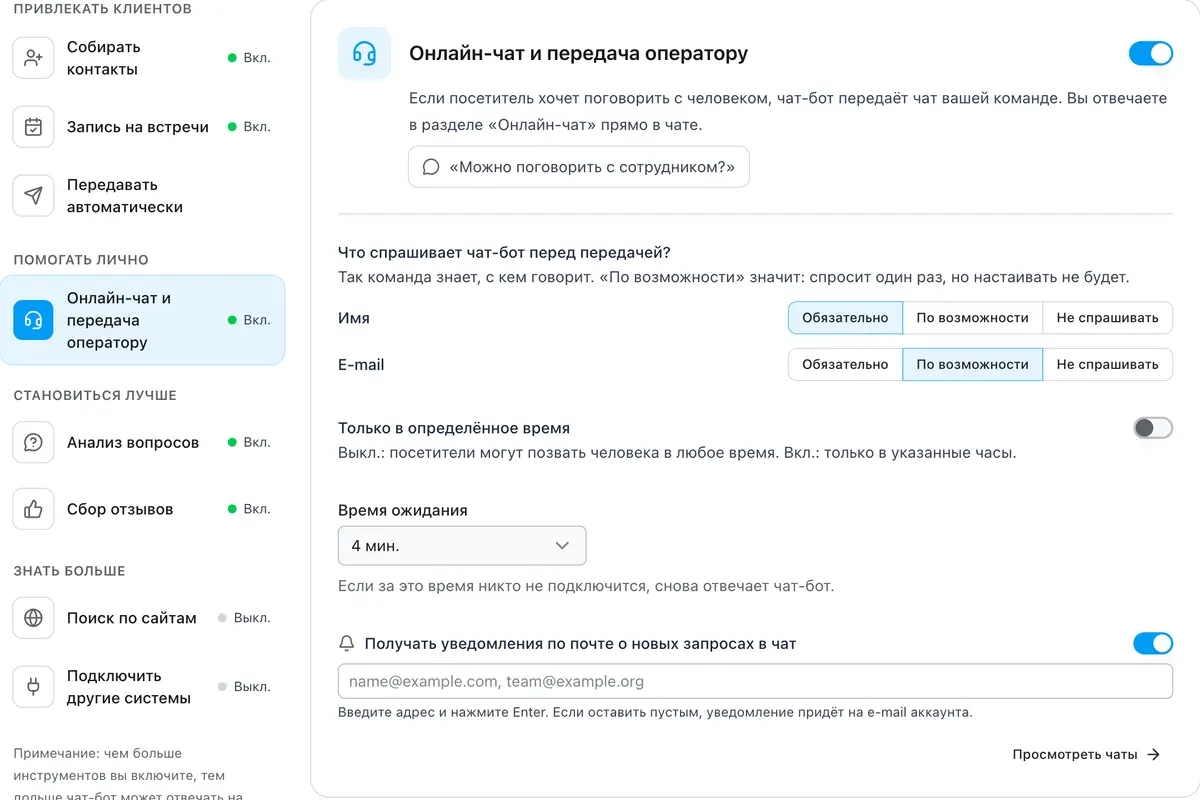Open the Передавать автоматически section

142,196
